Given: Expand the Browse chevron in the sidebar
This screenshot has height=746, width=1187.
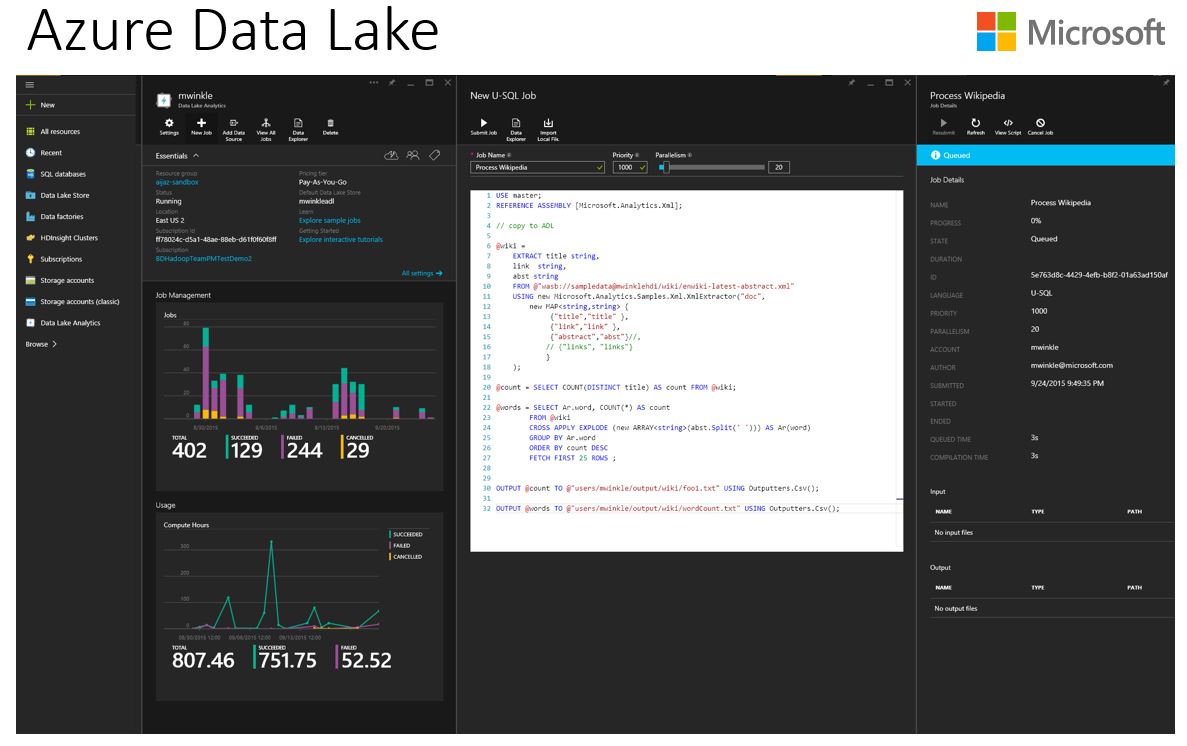Looking at the screenshot, I should [55, 344].
